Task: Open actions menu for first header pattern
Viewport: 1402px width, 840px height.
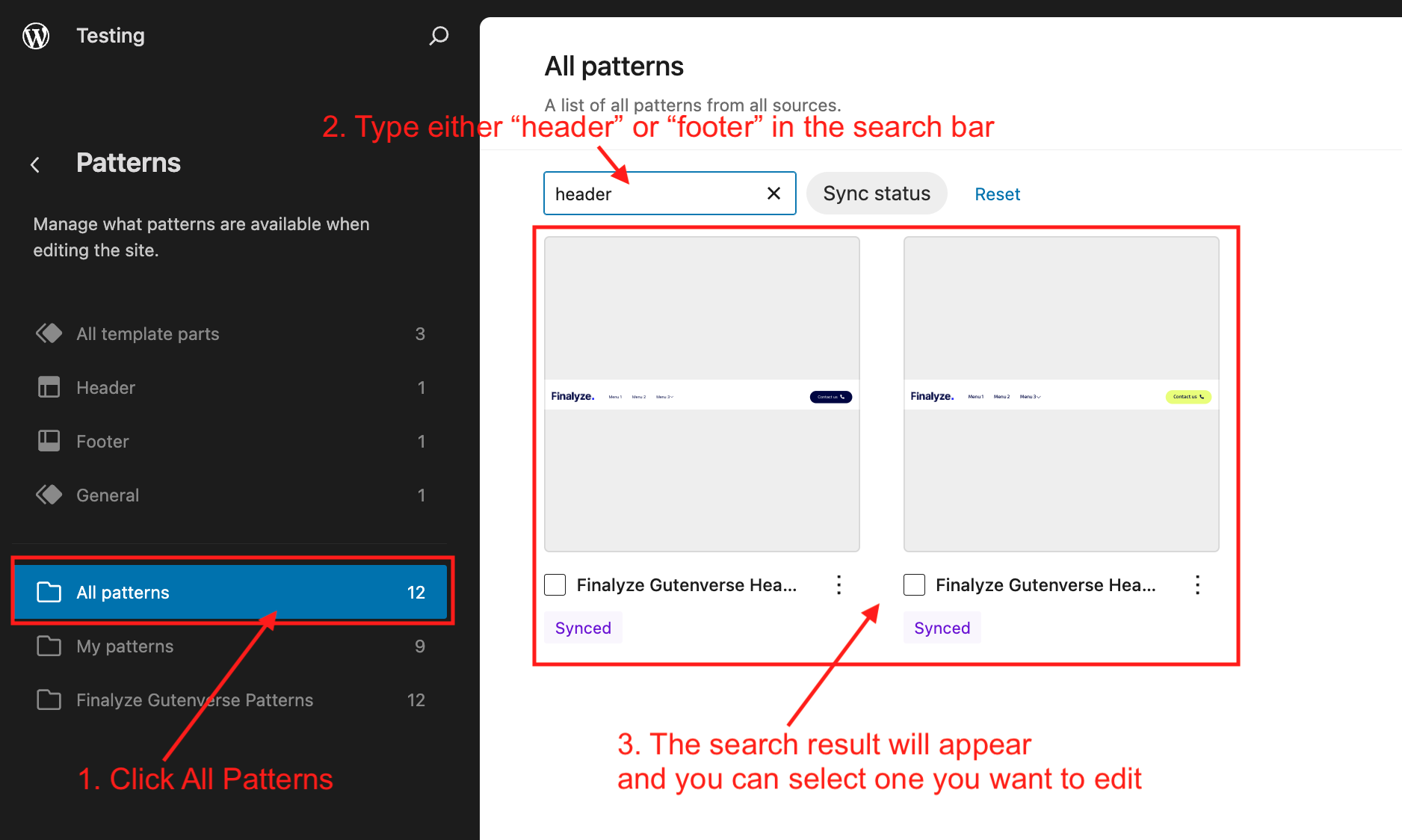Action: coord(839,584)
